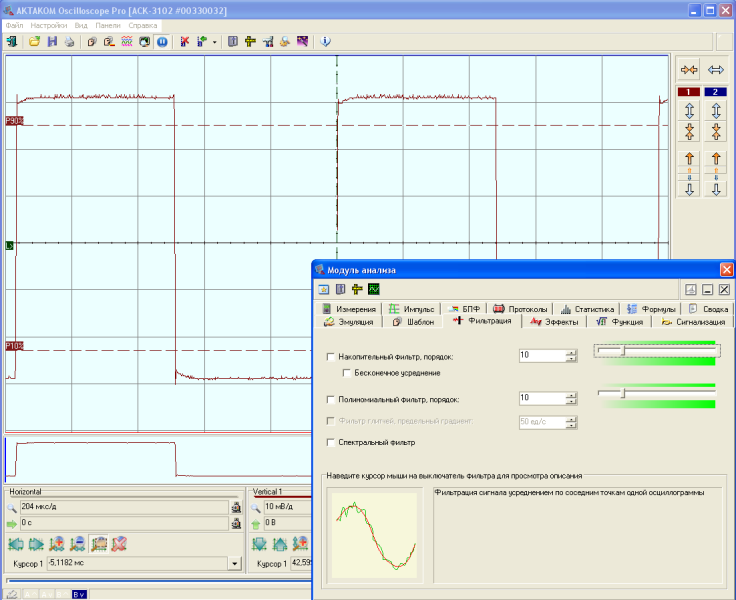Viewport: 736px width, 600px height.
Task: Toggle the Бесконечное усреднение checkbox
Action: (x=347, y=373)
